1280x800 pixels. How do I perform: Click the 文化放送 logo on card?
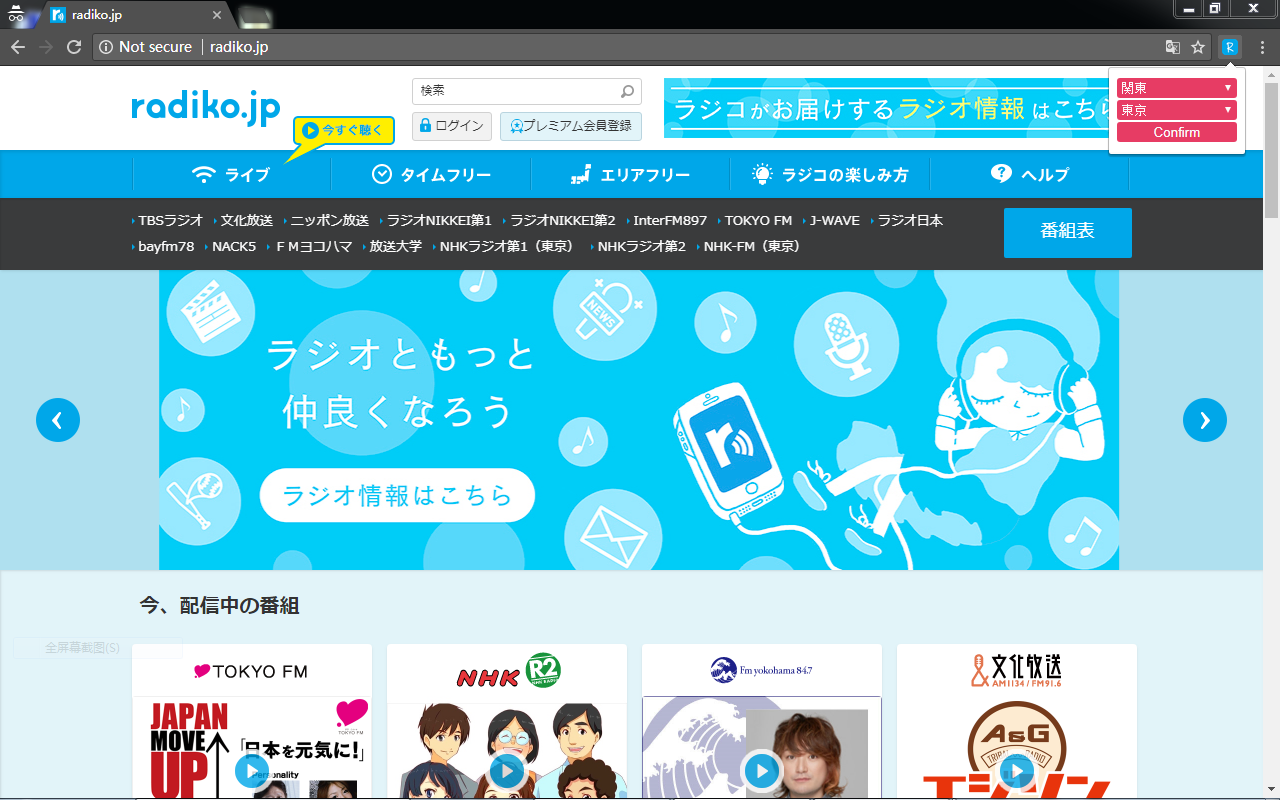[1017, 670]
